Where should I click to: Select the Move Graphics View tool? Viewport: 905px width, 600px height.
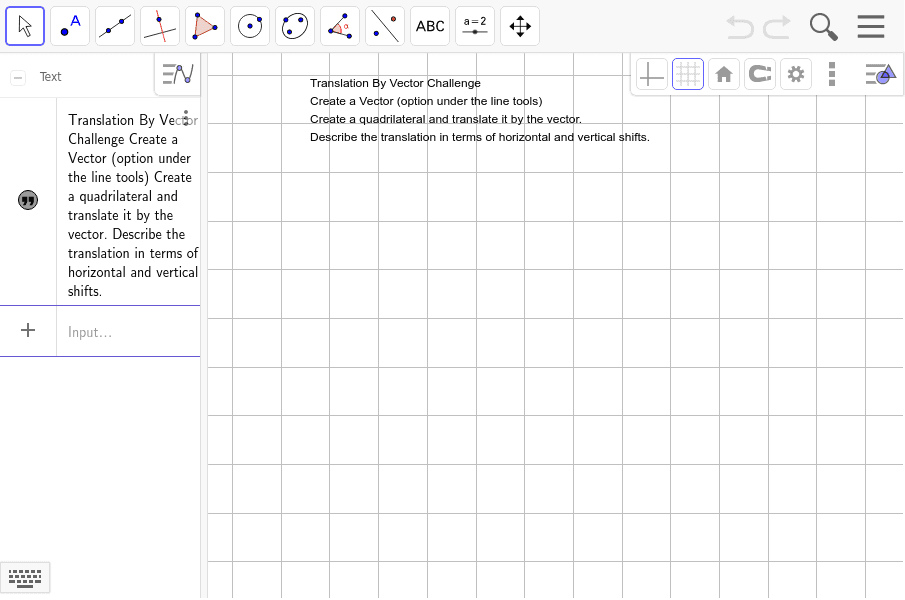(x=520, y=26)
